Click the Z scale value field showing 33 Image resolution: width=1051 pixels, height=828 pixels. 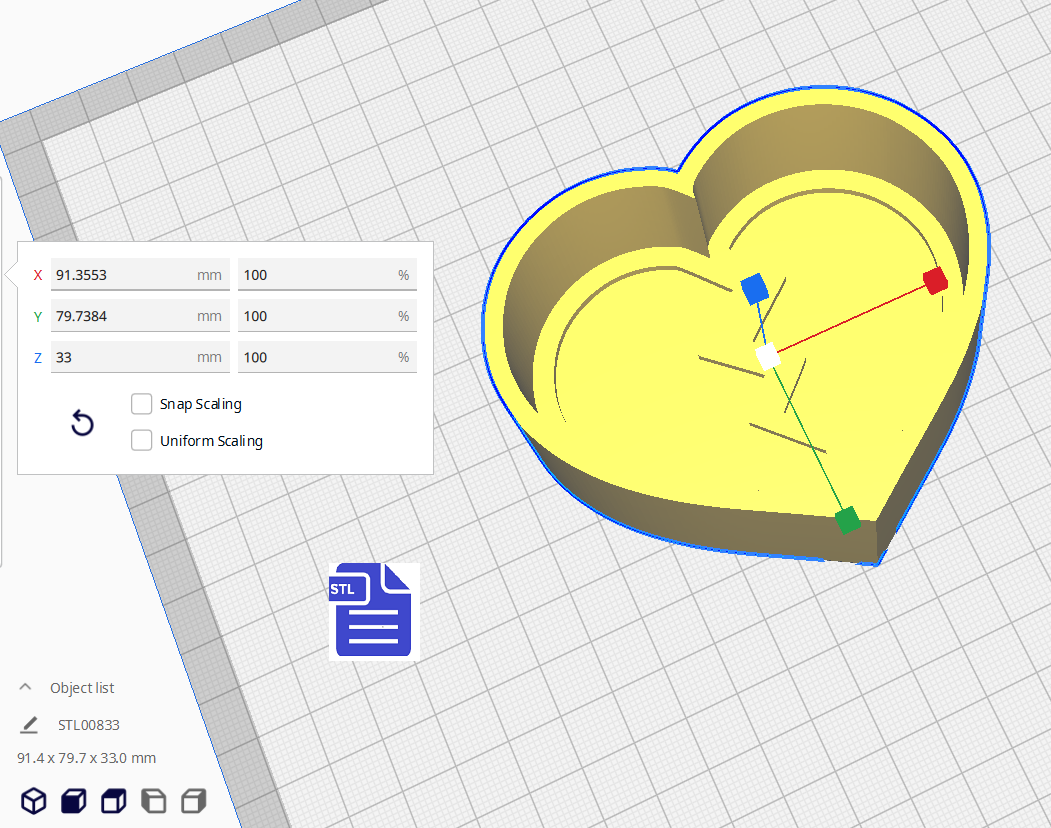click(140, 356)
